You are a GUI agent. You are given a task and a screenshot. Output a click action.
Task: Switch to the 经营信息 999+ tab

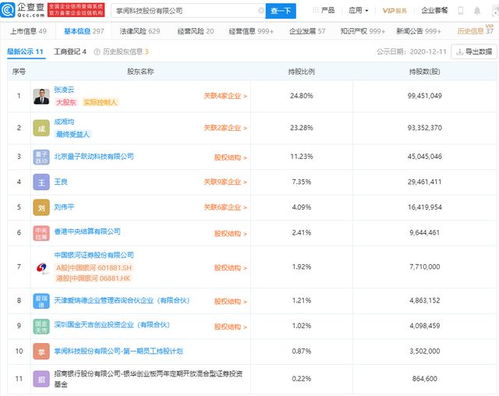pyautogui.click(x=251, y=31)
